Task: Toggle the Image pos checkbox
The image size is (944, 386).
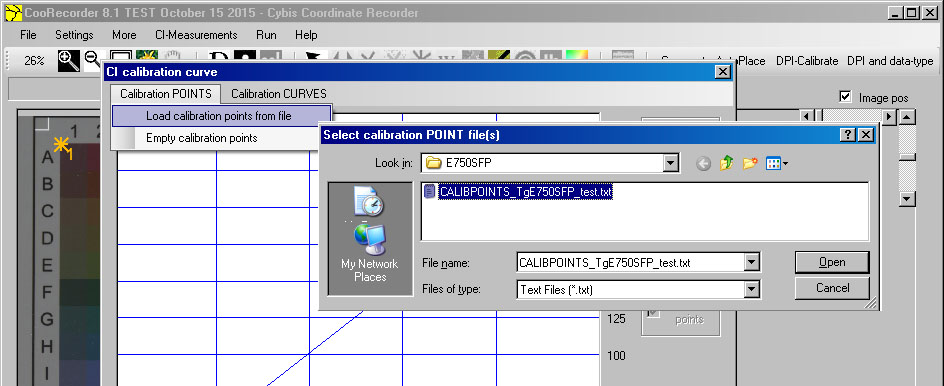Action: click(x=845, y=96)
